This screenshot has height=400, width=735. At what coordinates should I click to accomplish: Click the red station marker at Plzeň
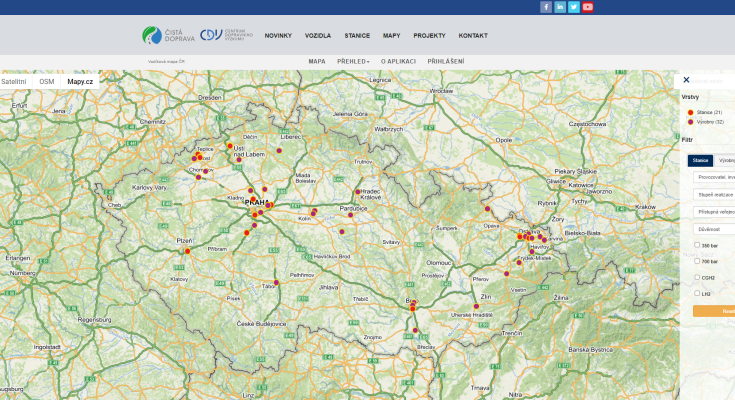(188, 251)
